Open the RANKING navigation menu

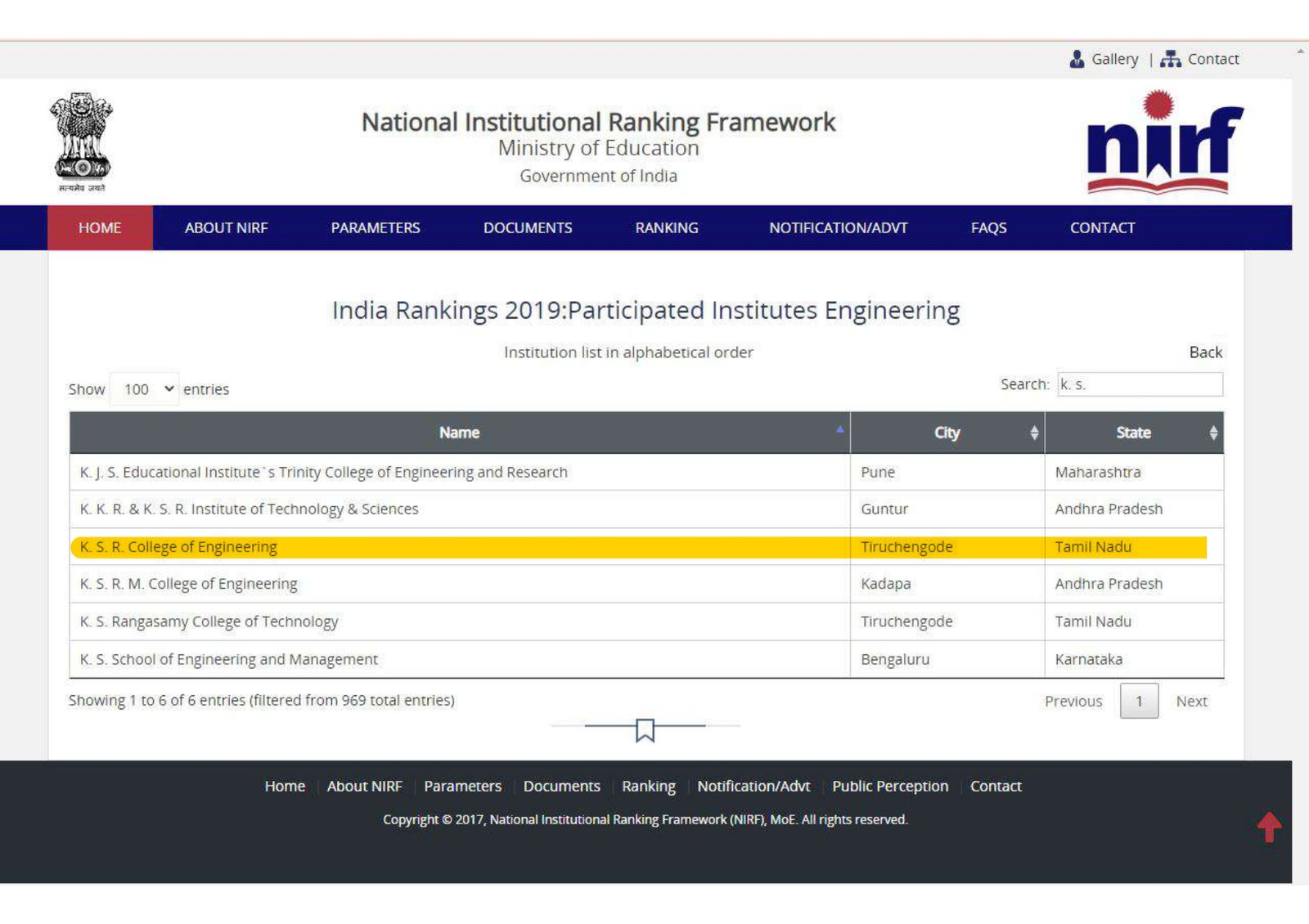click(x=666, y=228)
